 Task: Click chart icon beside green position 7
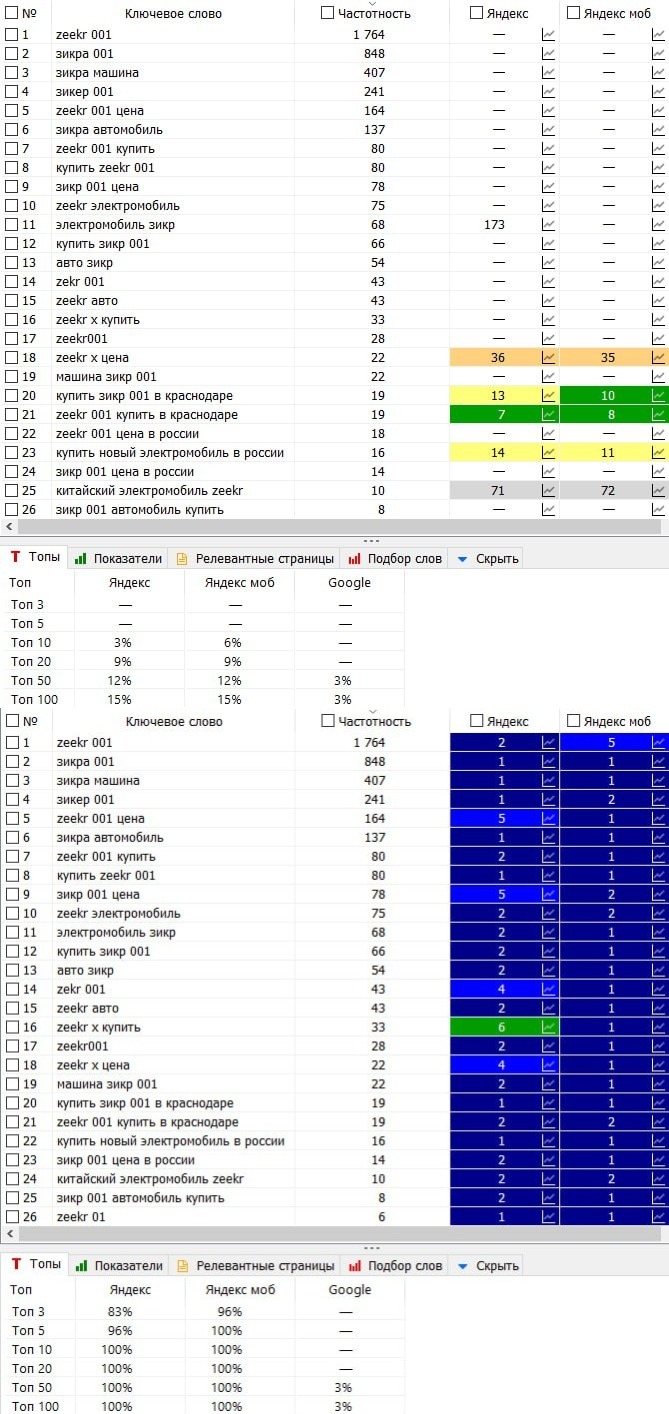click(548, 415)
